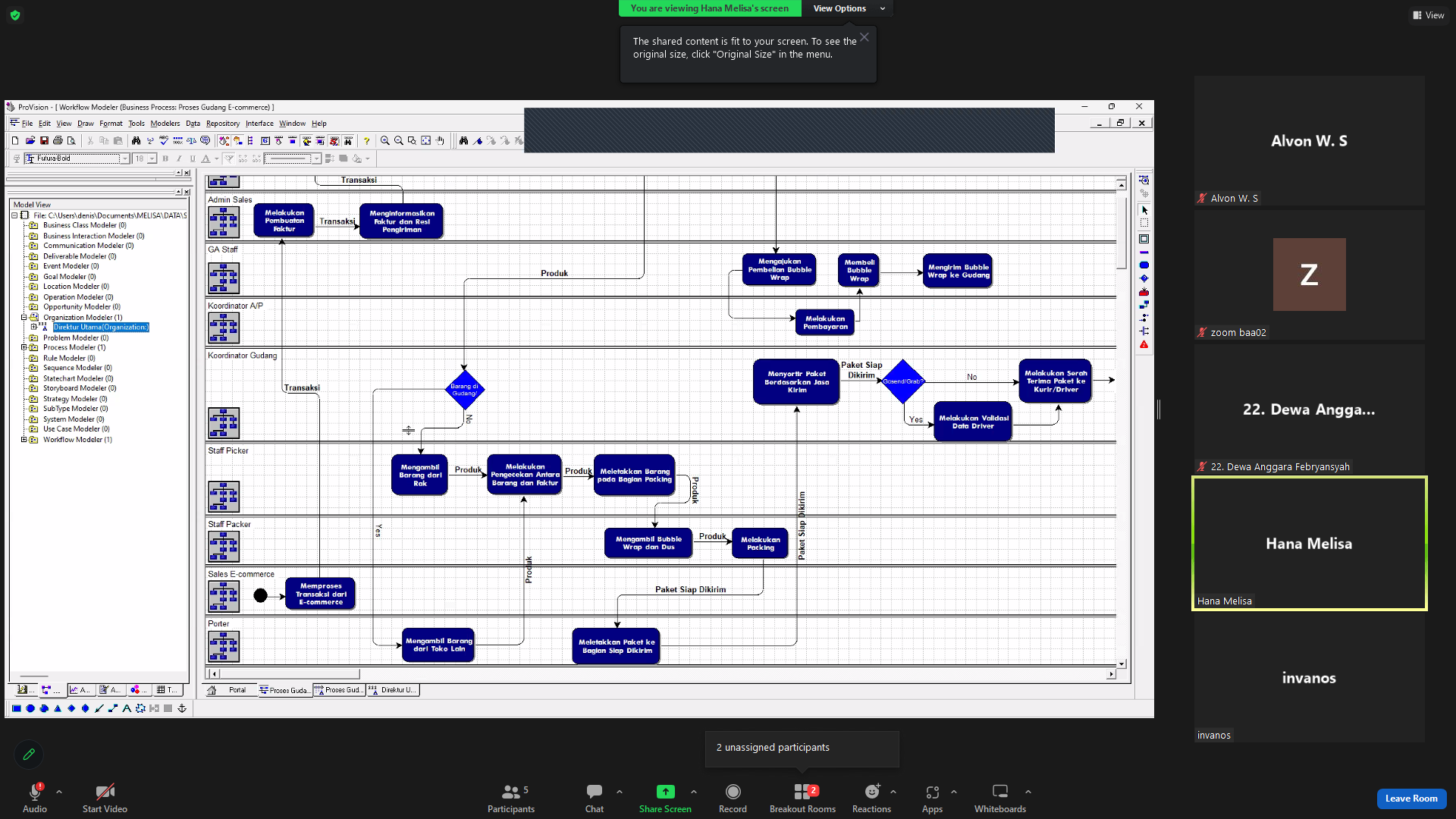Viewport: 1456px width, 819px height.
Task: Open Share Screen options chevron
Action: coord(693,792)
